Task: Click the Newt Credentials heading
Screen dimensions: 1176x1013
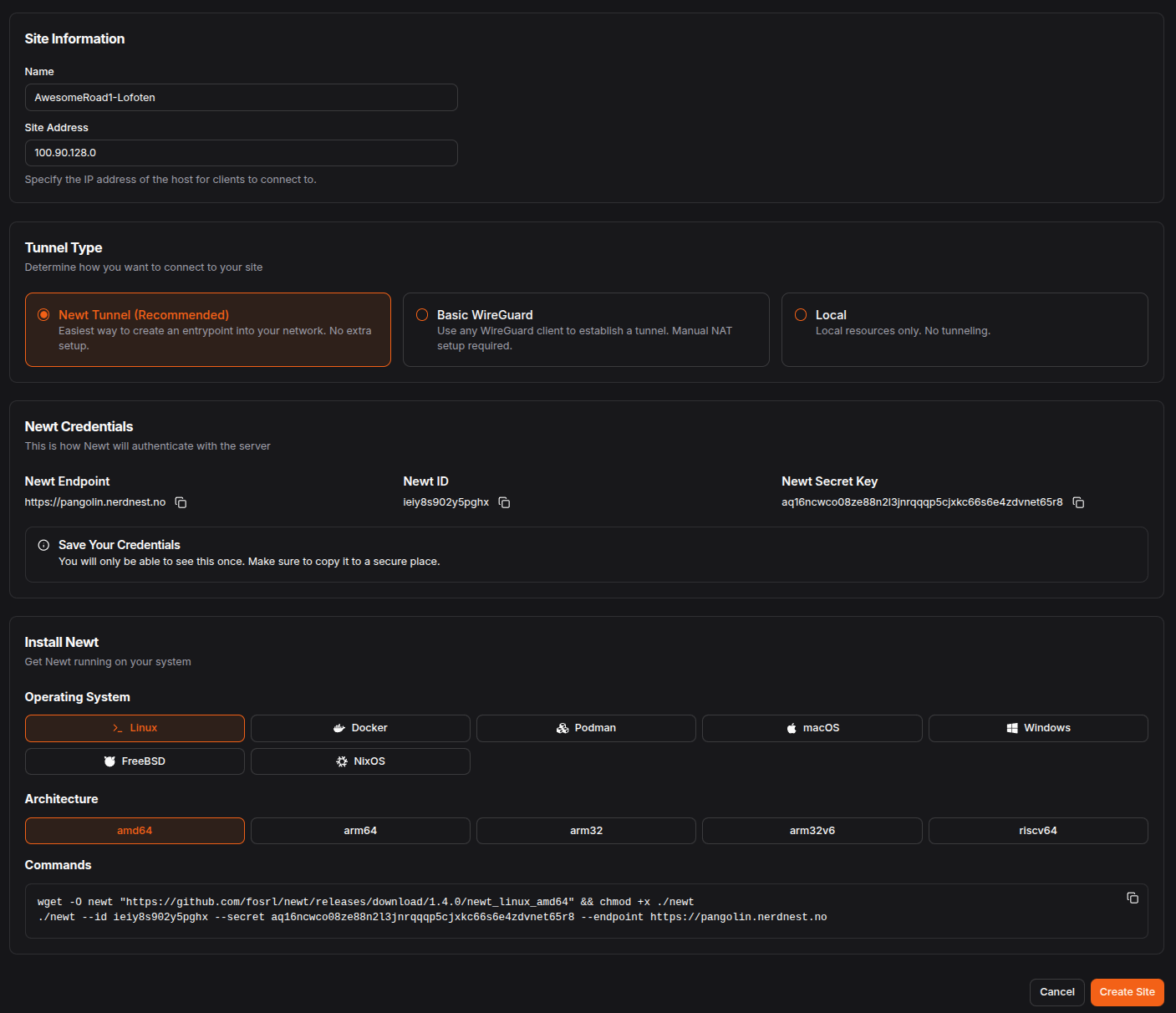Action: pyautogui.click(x=79, y=426)
